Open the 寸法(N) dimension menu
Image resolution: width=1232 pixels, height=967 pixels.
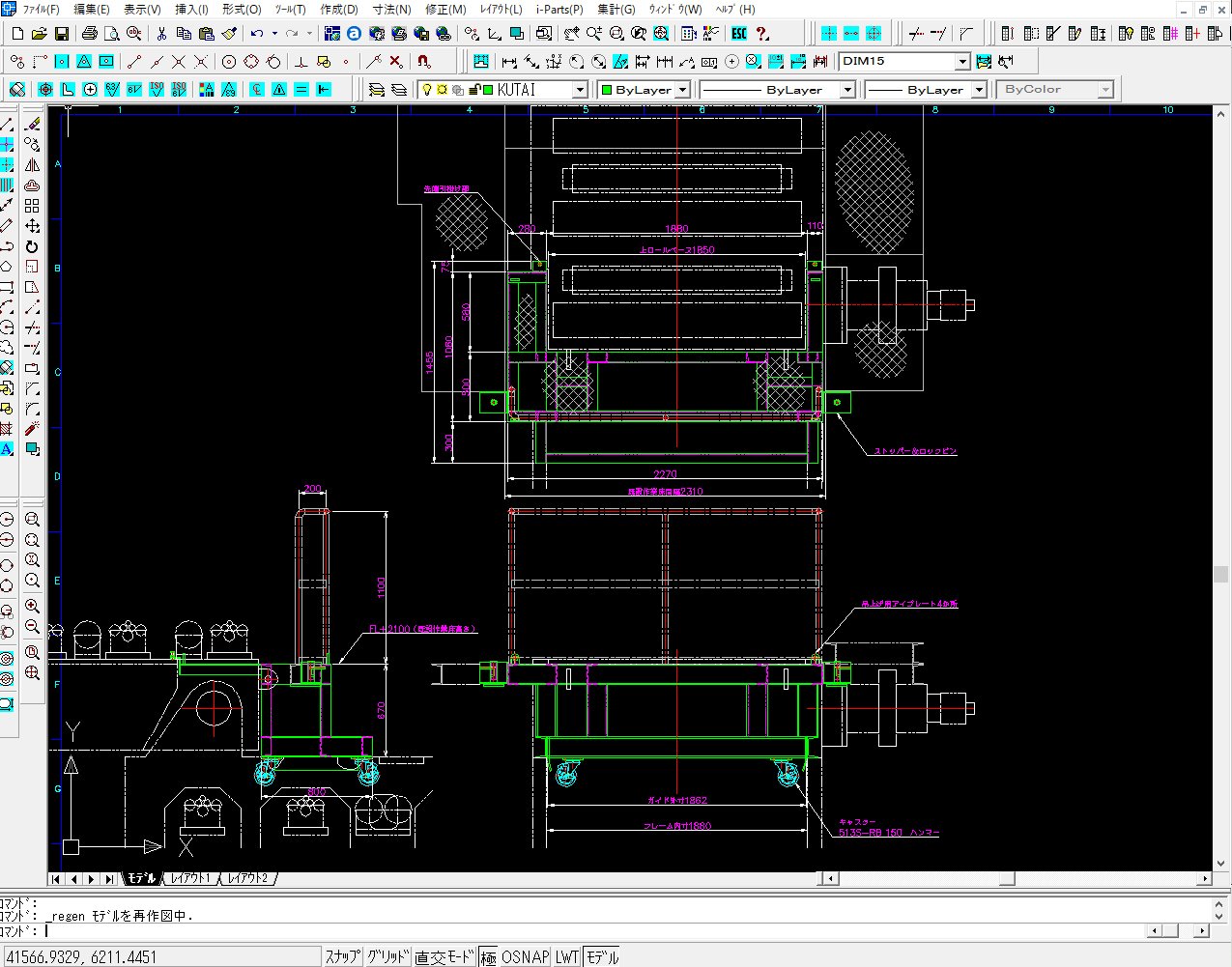[x=391, y=9]
